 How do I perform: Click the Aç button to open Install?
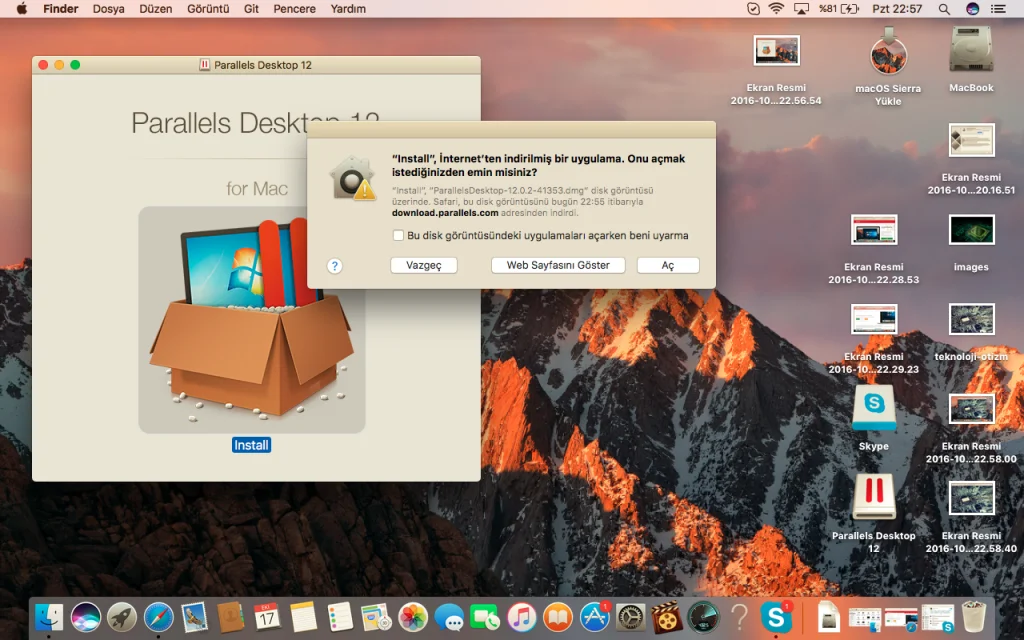(668, 266)
